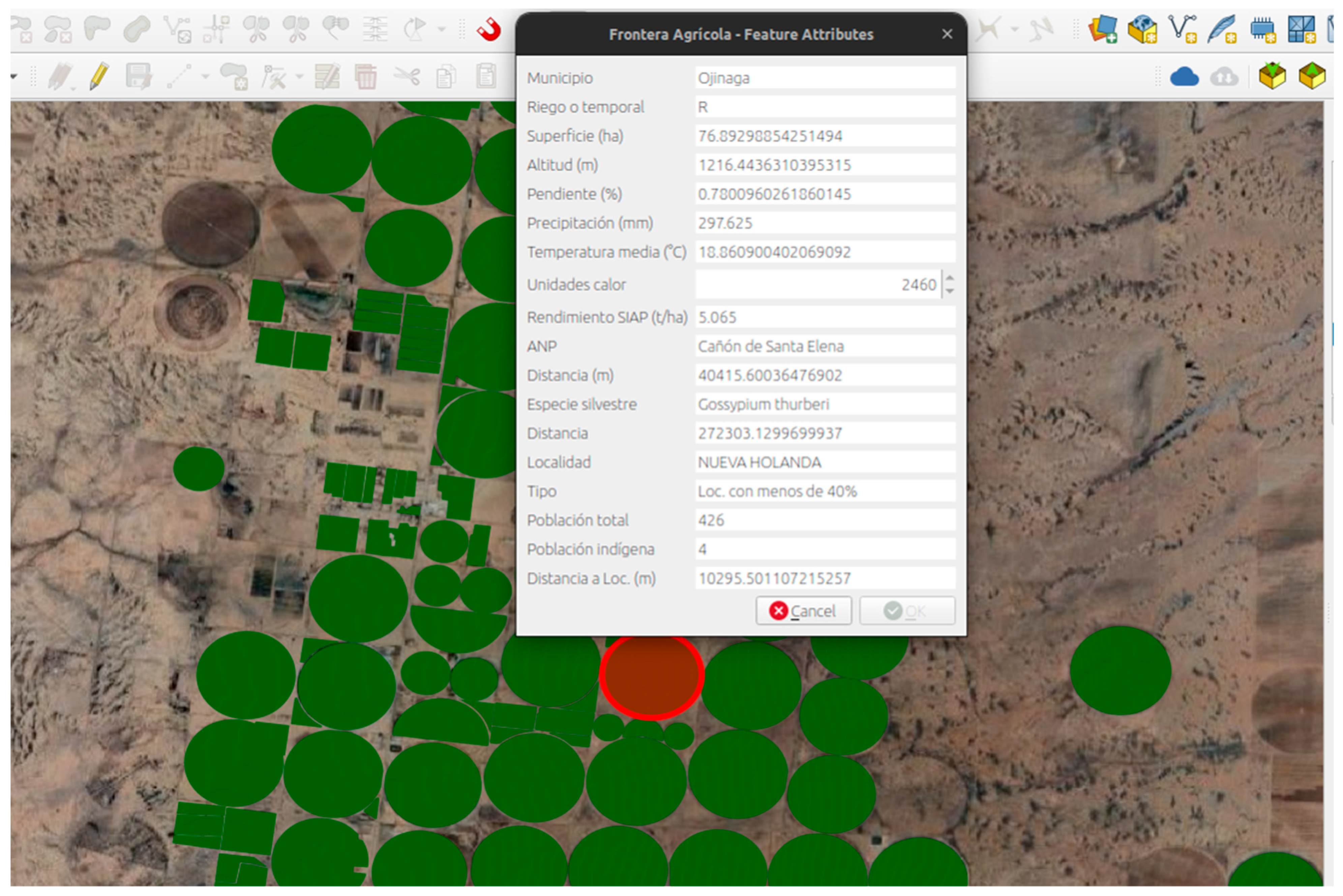Expand the vertex tool dropdown arrow
The height and width of the screenshot is (896, 1343).
(299, 76)
